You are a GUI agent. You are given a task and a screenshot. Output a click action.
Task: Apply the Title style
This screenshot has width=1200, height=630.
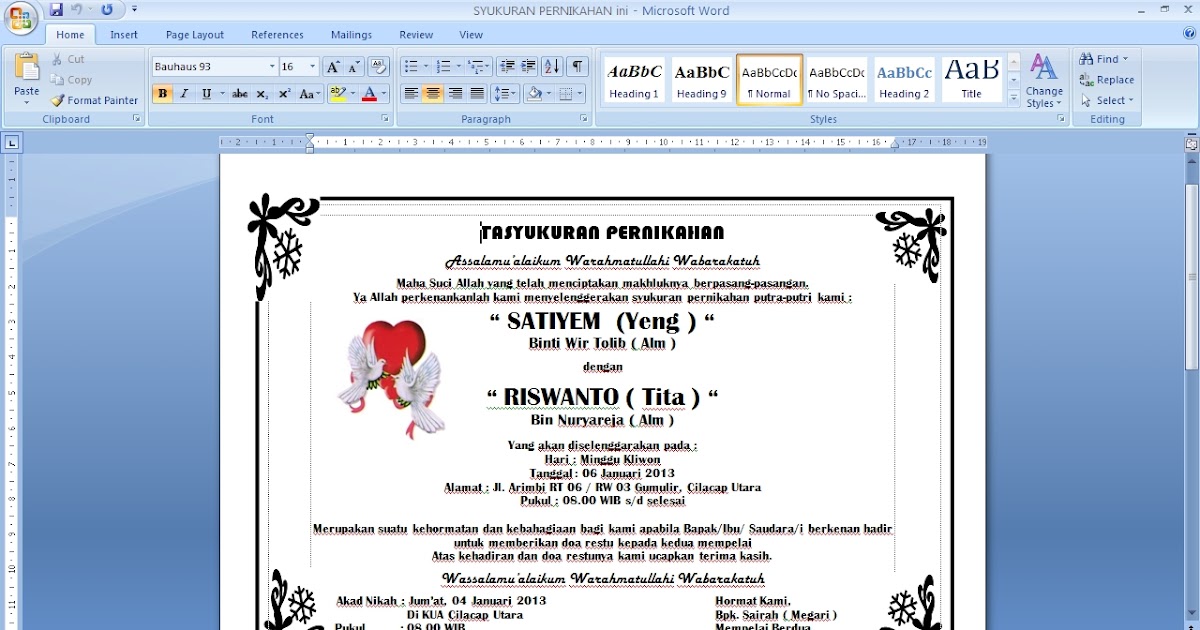coord(971,80)
